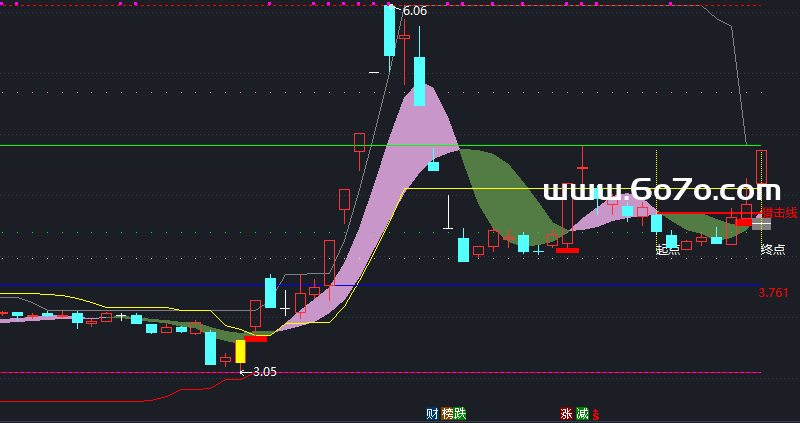The width and height of the screenshot is (800, 423).
Task: Click the red 3.761 price value
Action: pos(773,293)
